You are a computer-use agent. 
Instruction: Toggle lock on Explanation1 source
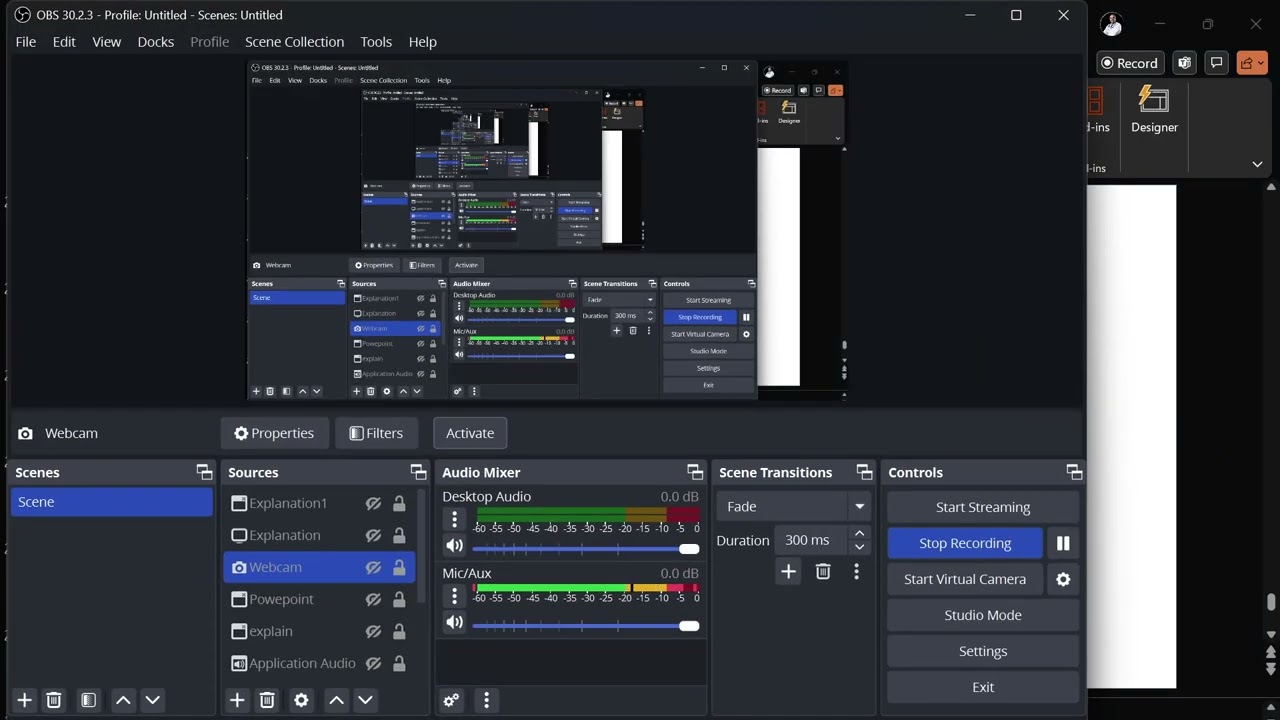tap(399, 503)
